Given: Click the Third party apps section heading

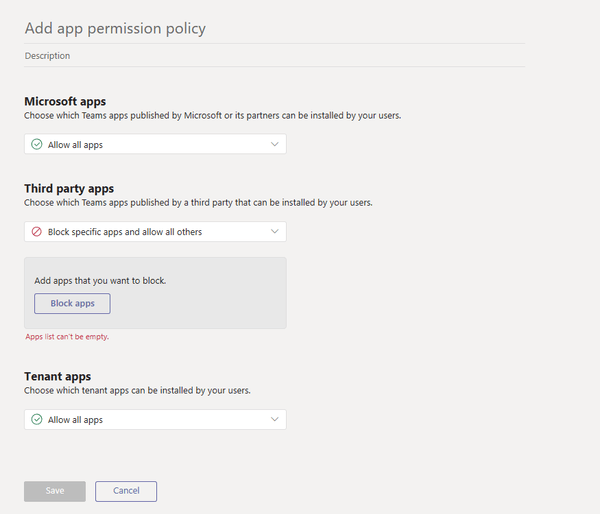Looking at the screenshot, I should [x=69, y=188].
